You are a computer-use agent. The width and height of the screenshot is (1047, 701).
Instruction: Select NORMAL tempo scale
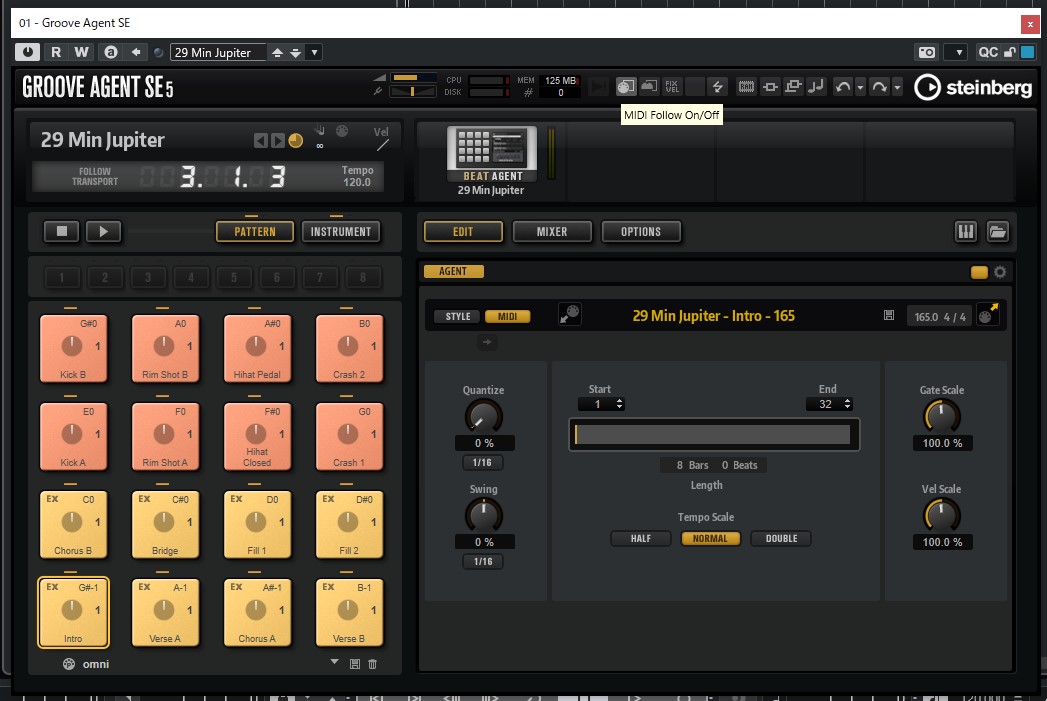tap(710, 539)
